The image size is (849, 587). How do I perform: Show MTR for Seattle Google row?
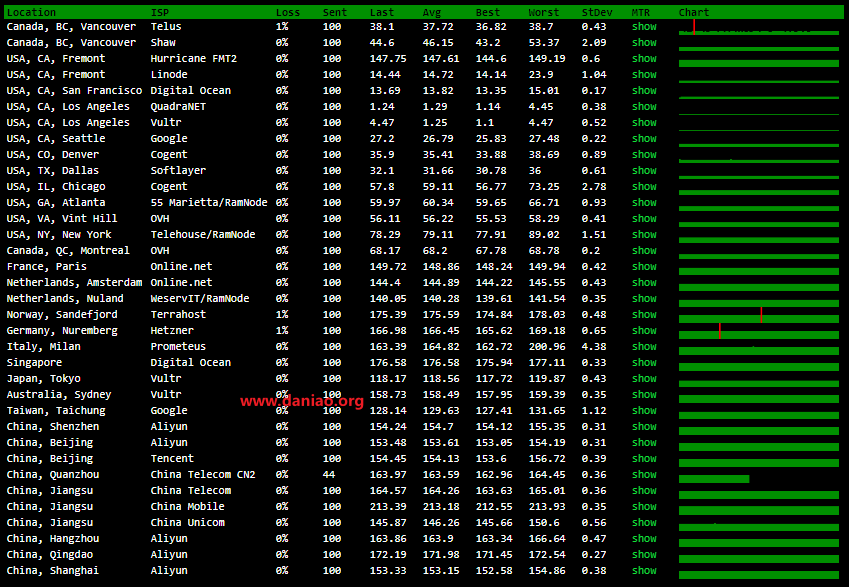644,139
